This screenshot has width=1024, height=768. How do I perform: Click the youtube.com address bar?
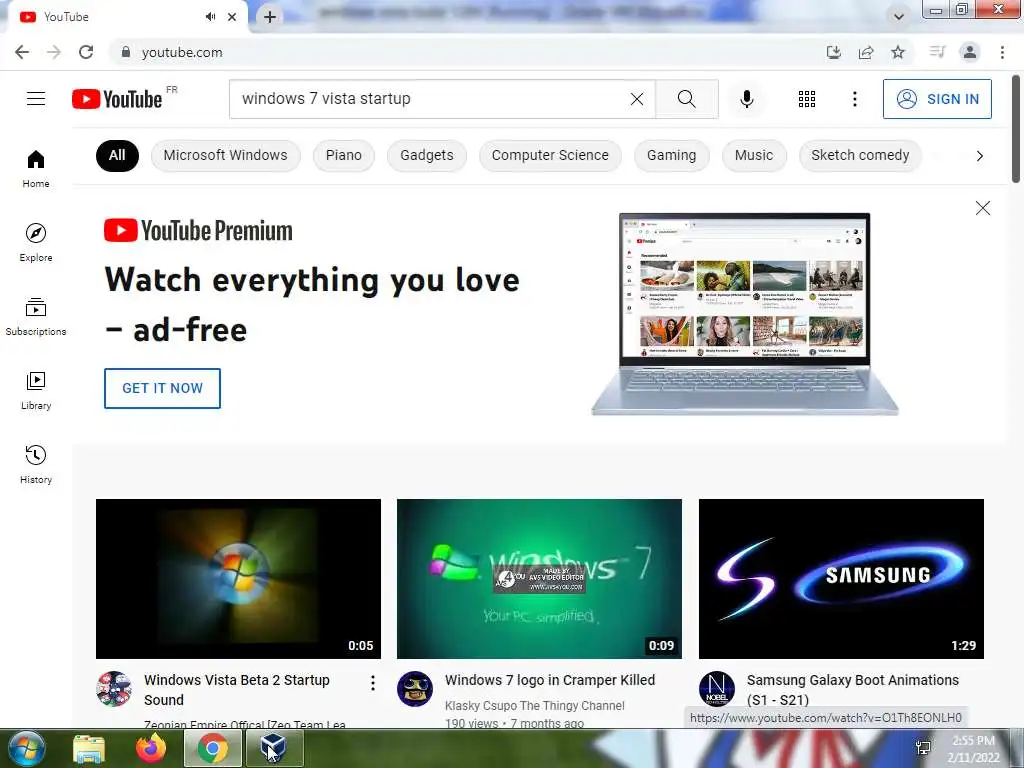(470, 52)
